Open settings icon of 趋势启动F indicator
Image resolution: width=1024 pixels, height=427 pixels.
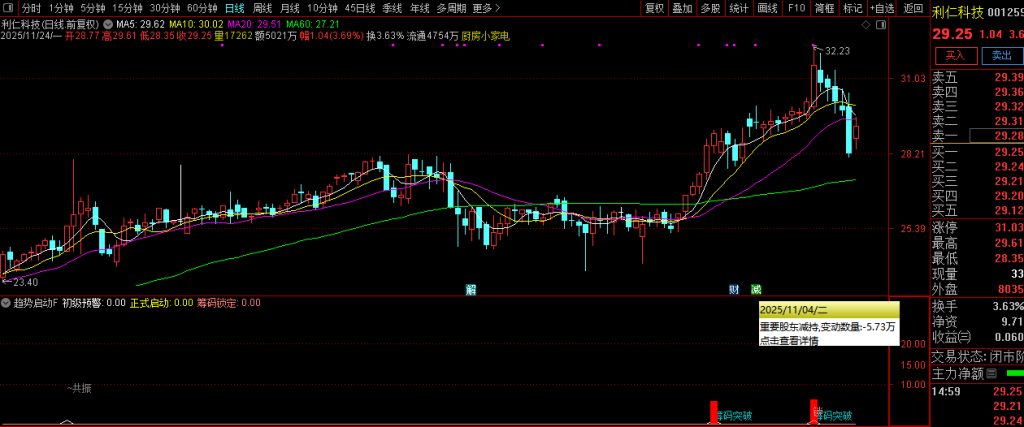click(7, 303)
